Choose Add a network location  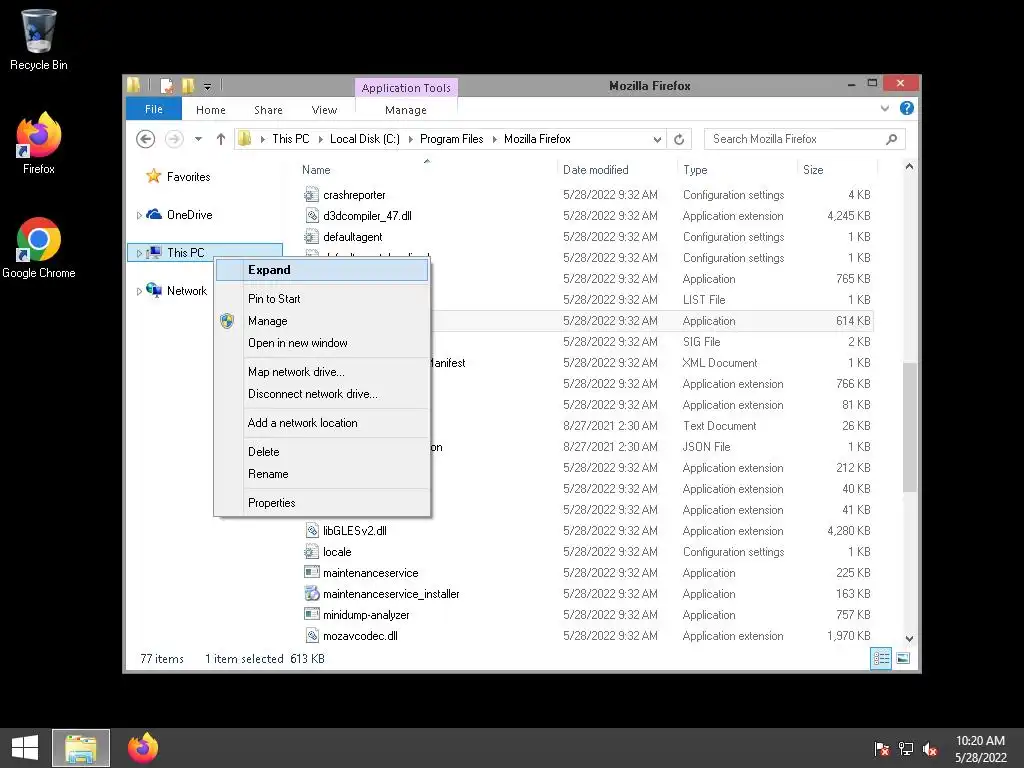(x=322, y=423)
